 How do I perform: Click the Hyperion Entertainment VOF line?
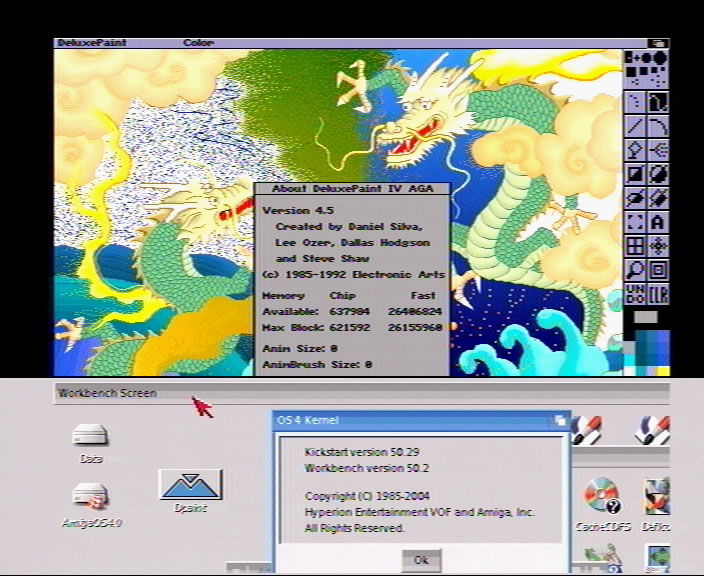(x=420, y=512)
